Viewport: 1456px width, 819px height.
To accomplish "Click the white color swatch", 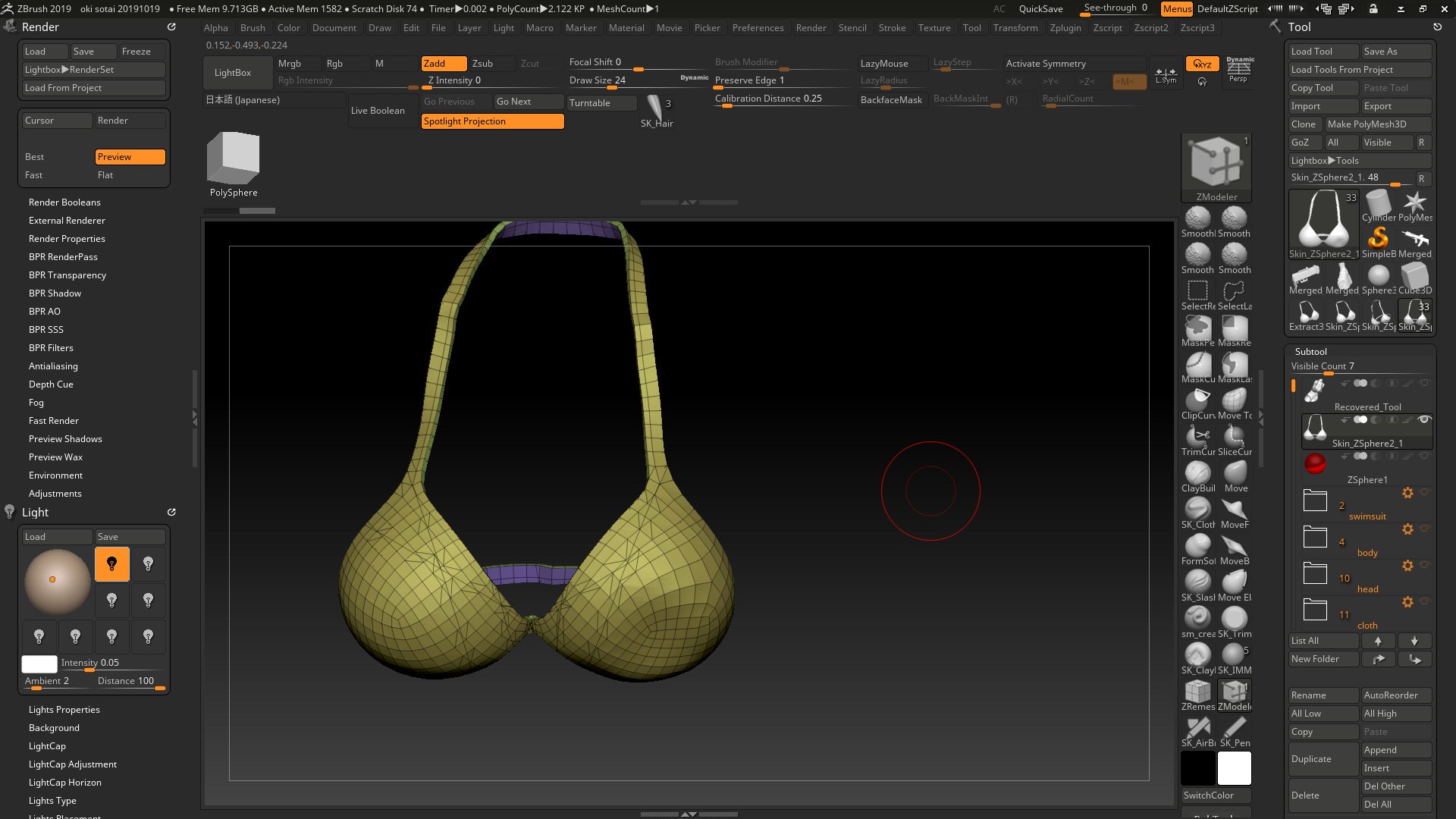I will pyautogui.click(x=1234, y=768).
